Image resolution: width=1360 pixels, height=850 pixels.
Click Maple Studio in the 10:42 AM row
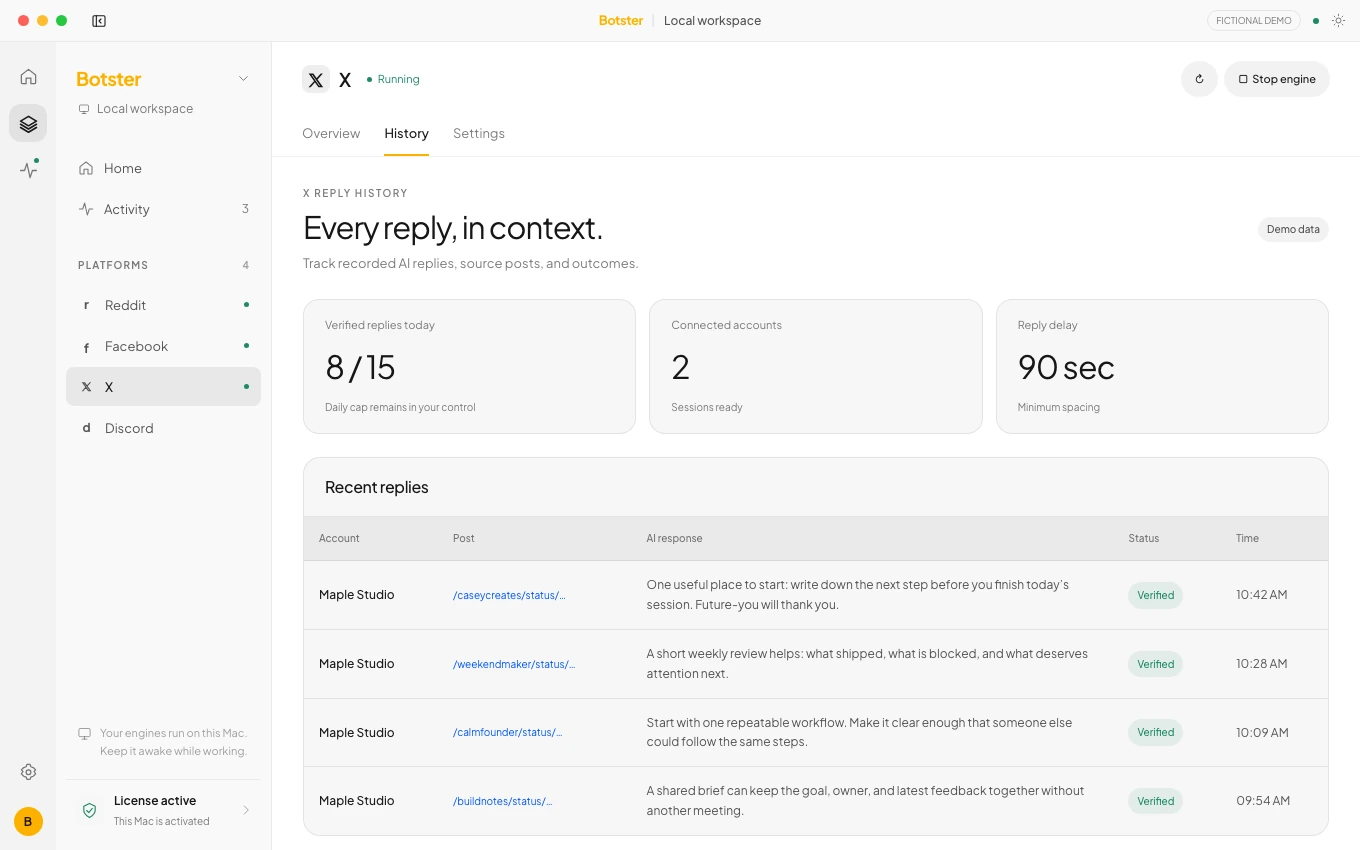click(356, 595)
